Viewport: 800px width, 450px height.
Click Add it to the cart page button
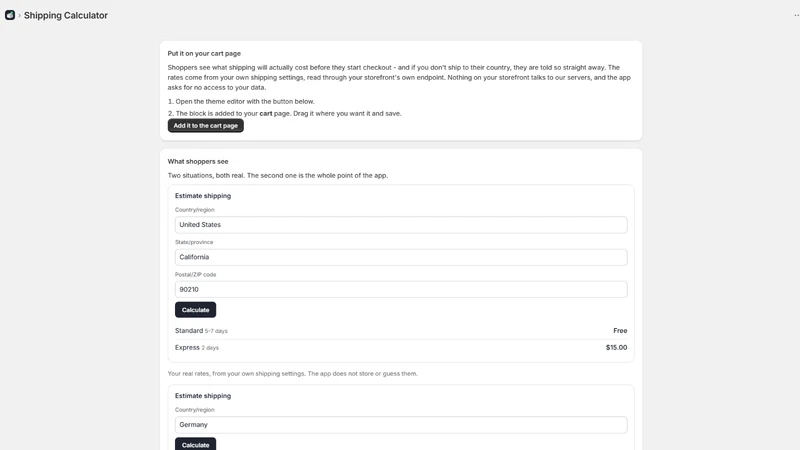[206, 126]
